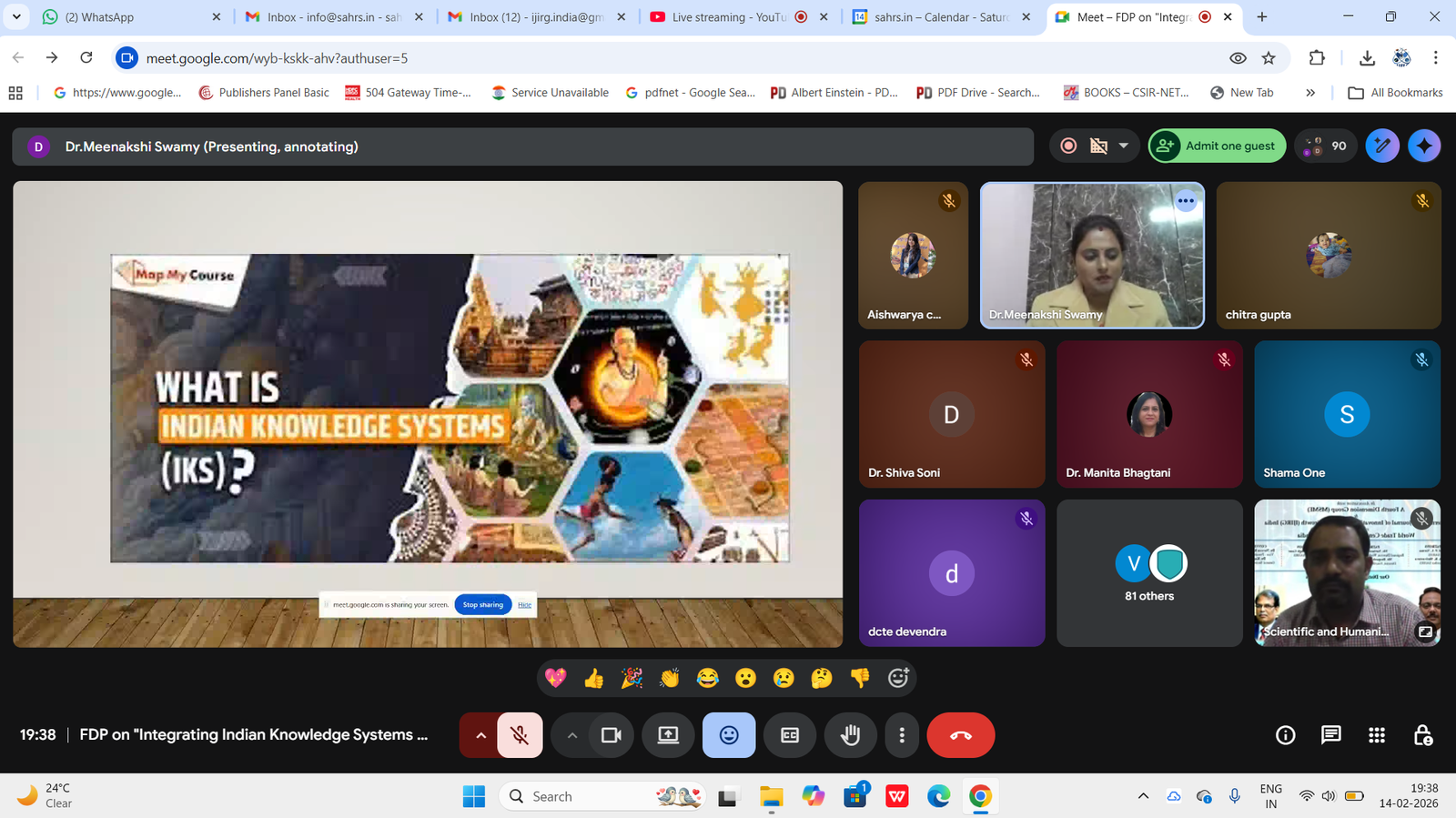Viewport: 1456px width, 818px height.
Task: Click the 81 others participant tile
Action: (1149, 573)
